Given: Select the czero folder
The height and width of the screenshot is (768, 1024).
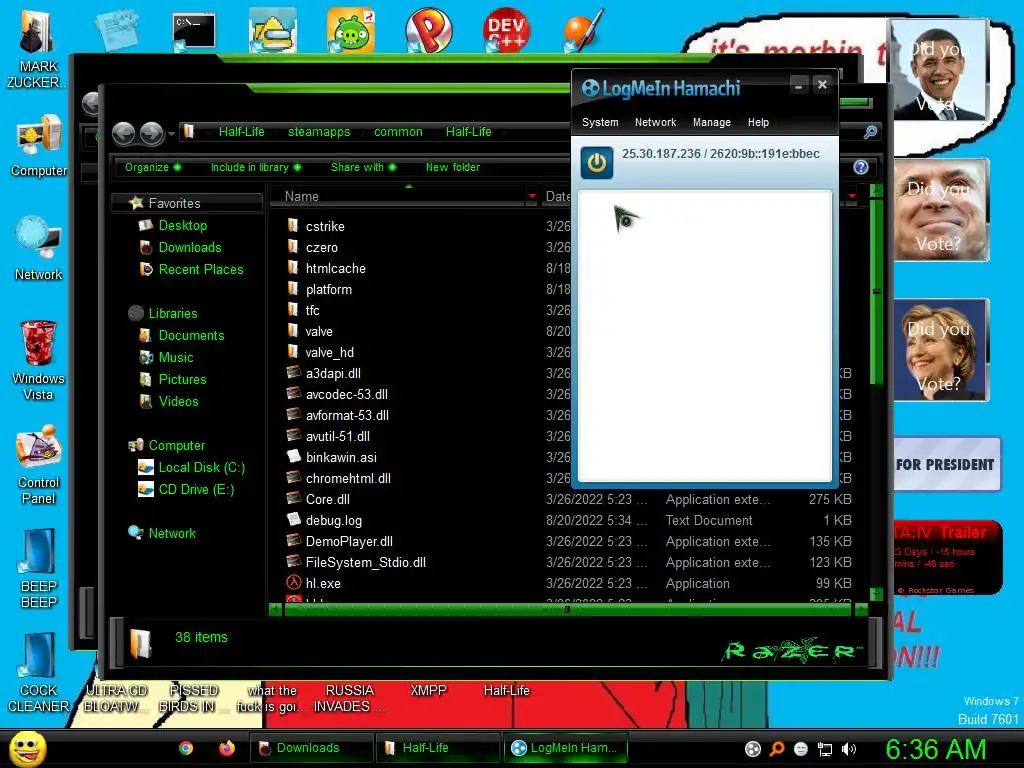Looking at the screenshot, I should point(321,248).
